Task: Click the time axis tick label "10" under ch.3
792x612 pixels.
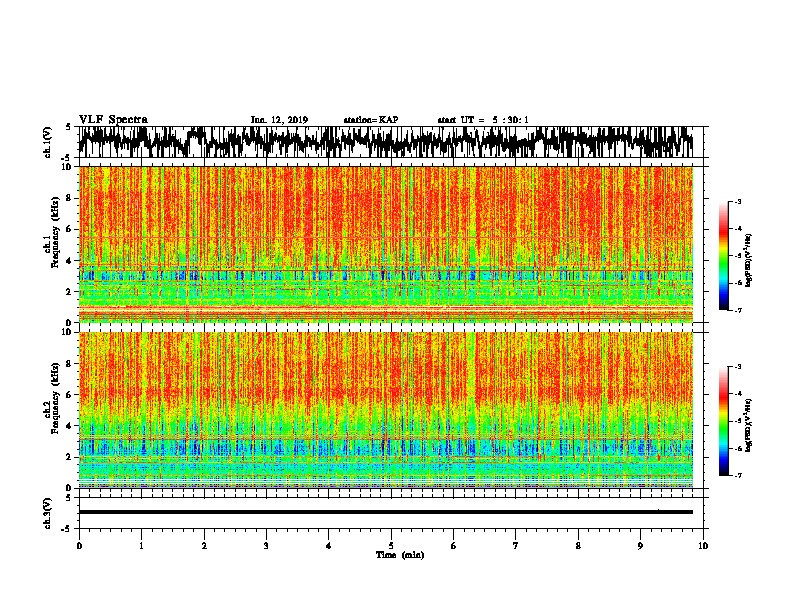Action: pos(703,545)
